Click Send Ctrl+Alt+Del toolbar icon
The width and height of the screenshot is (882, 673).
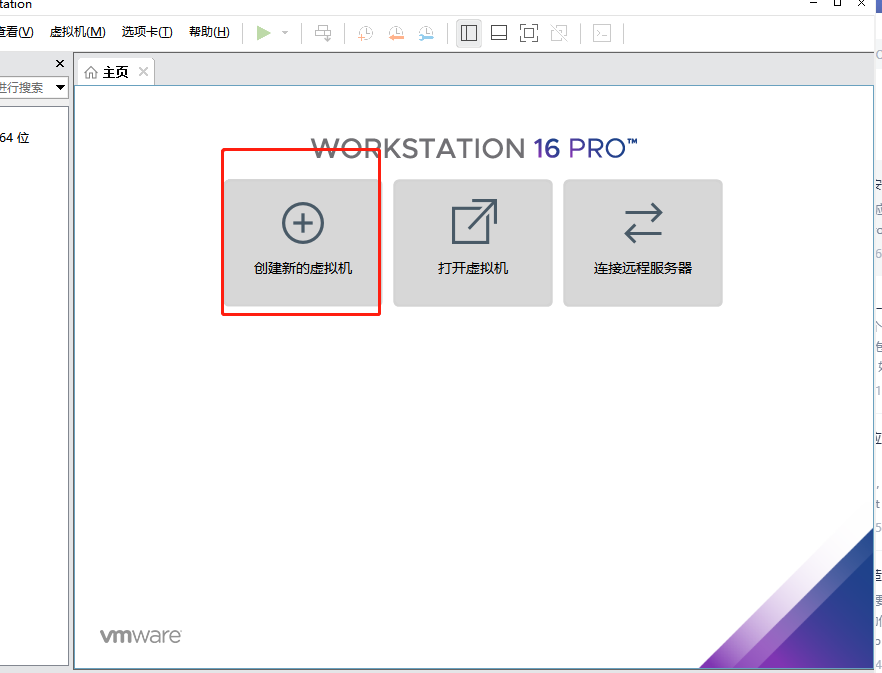click(323, 33)
